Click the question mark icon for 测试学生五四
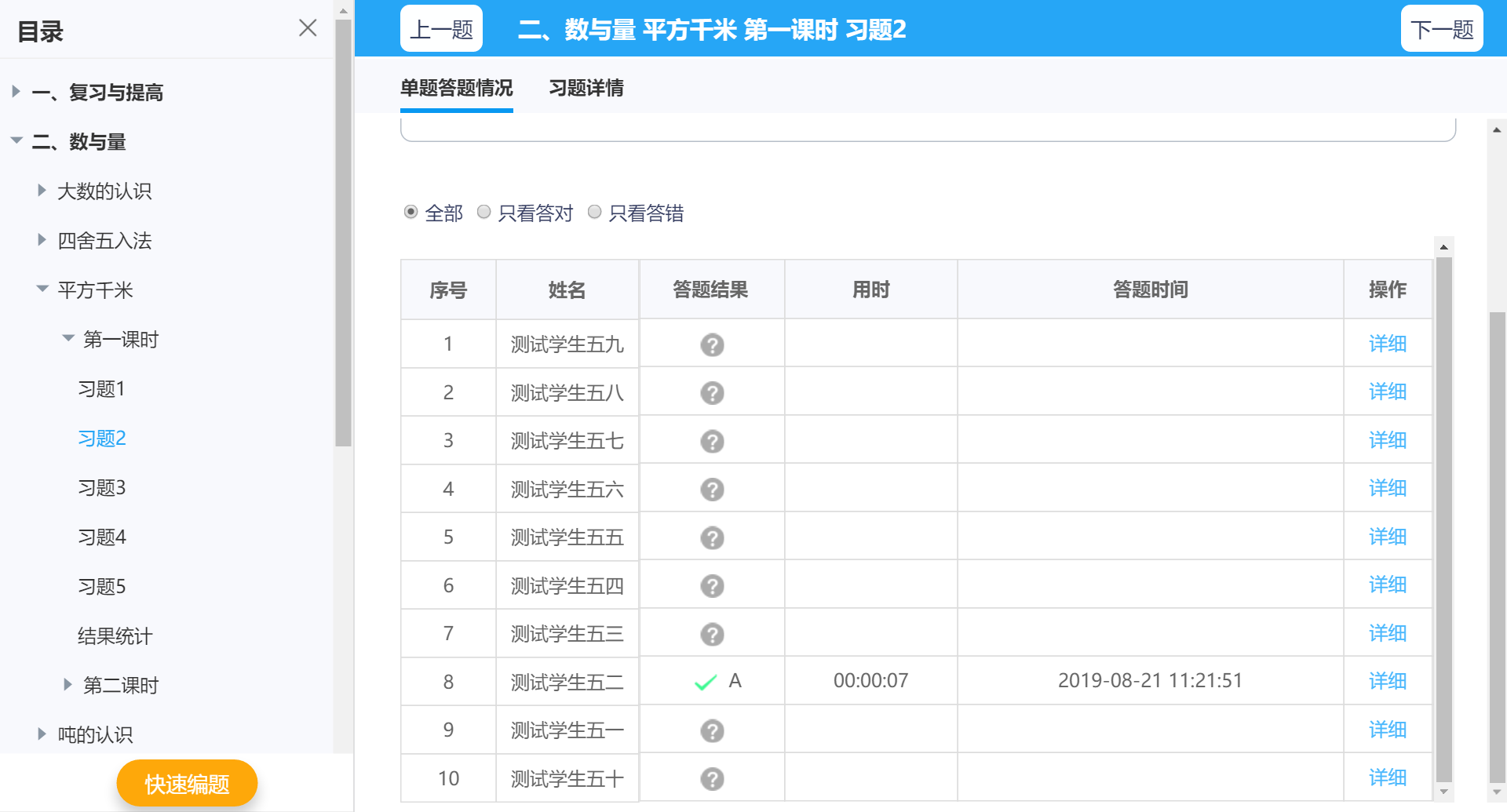The height and width of the screenshot is (812, 1507). tap(712, 586)
